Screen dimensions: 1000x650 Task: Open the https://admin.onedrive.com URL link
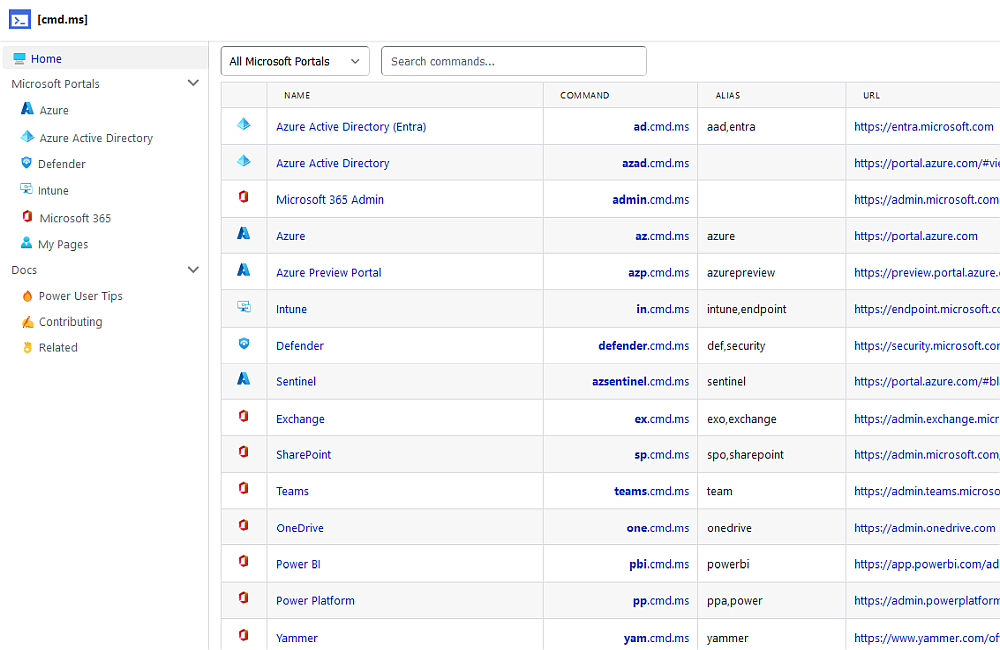[925, 528]
